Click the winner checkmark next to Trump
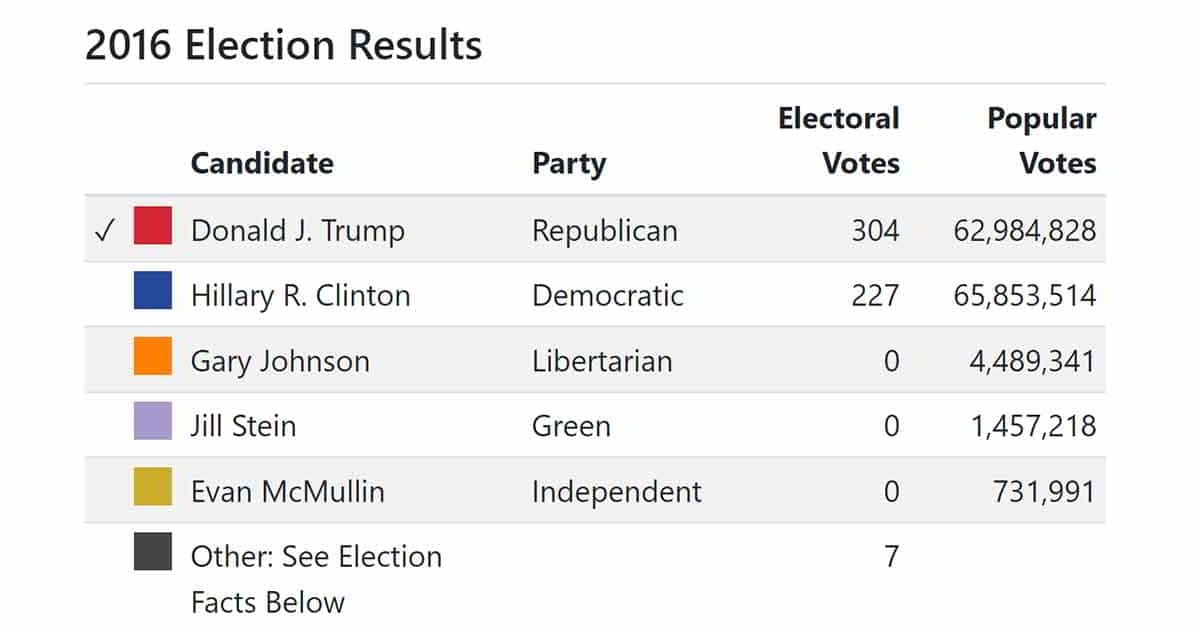Screen dimensions: 1200x628 [104, 231]
